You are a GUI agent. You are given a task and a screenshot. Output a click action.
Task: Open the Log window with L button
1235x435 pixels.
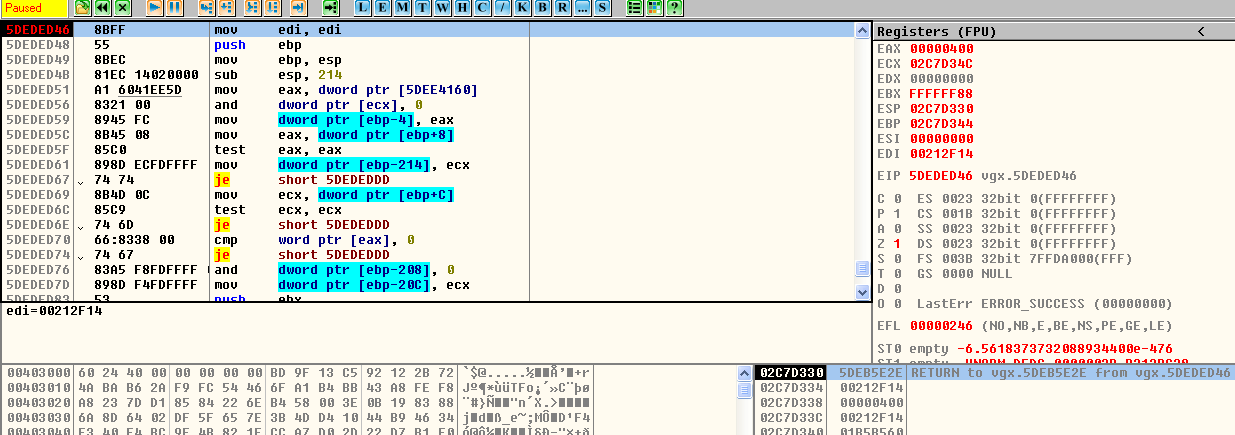tap(362, 8)
